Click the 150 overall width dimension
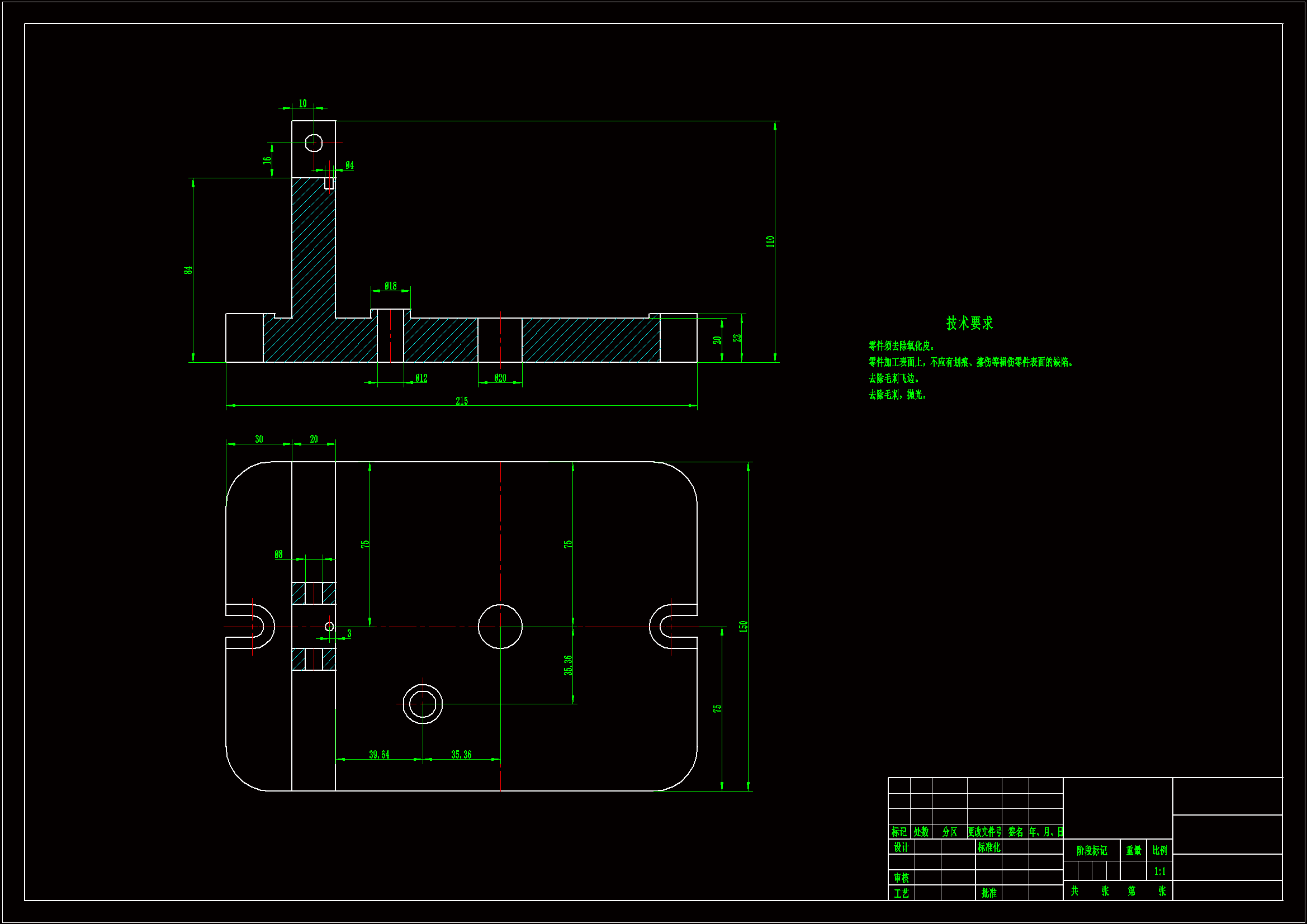The width and height of the screenshot is (1307, 924). (x=743, y=626)
